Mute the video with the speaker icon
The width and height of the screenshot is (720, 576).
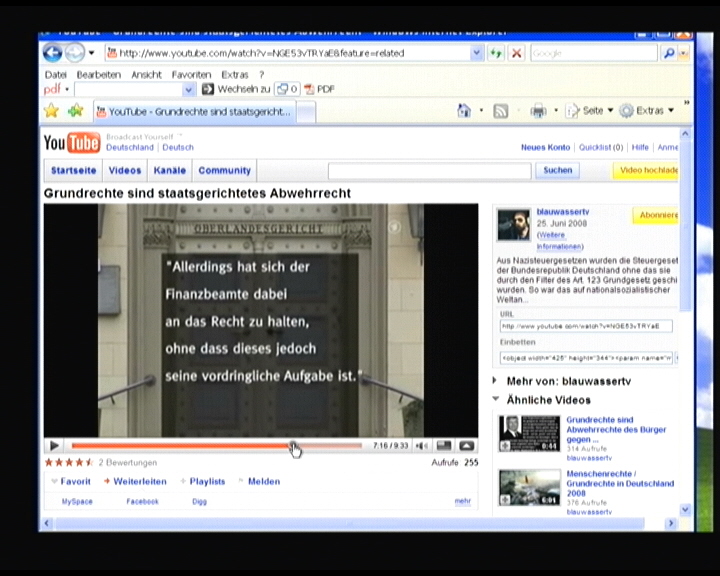422,446
